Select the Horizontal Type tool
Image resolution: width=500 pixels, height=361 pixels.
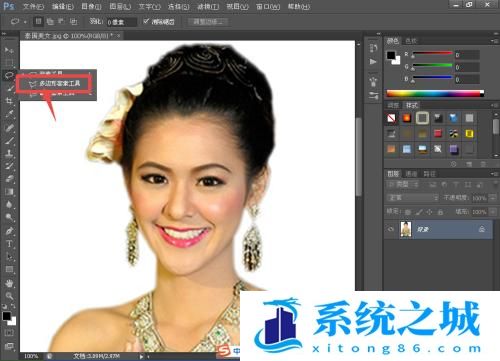(x=9, y=244)
